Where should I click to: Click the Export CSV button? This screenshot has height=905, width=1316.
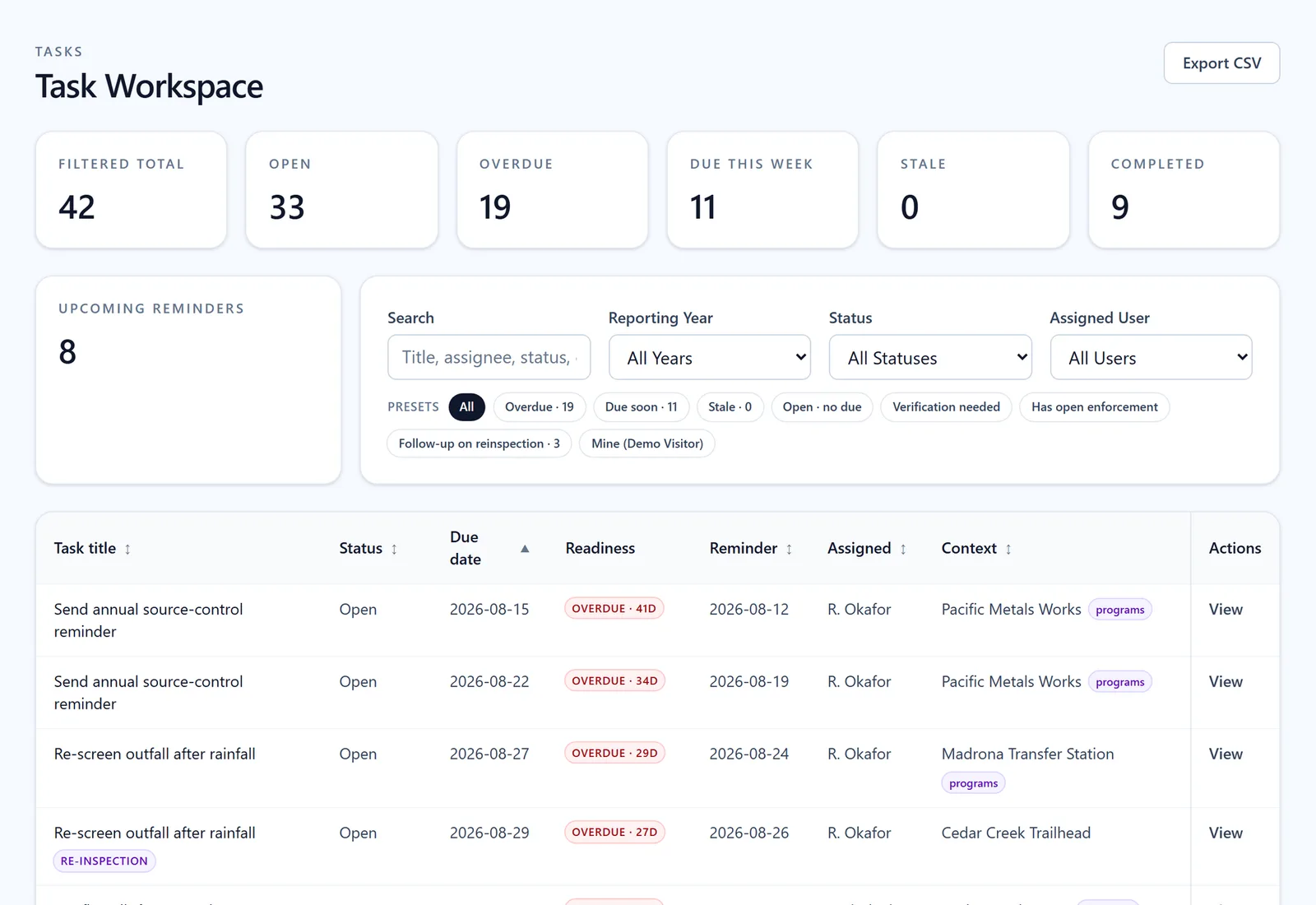[x=1222, y=63]
